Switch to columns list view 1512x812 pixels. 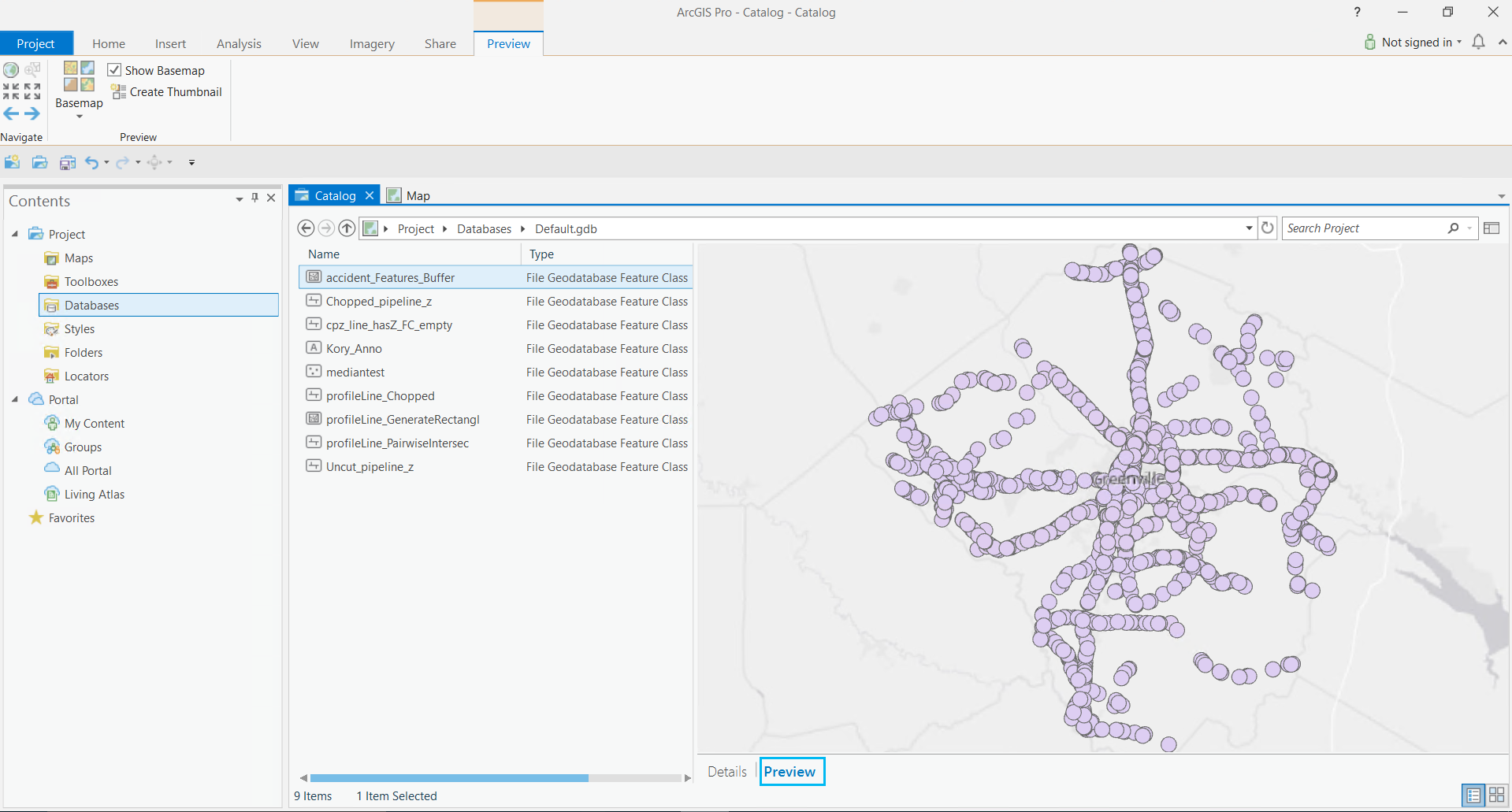pyautogui.click(x=1473, y=795)
